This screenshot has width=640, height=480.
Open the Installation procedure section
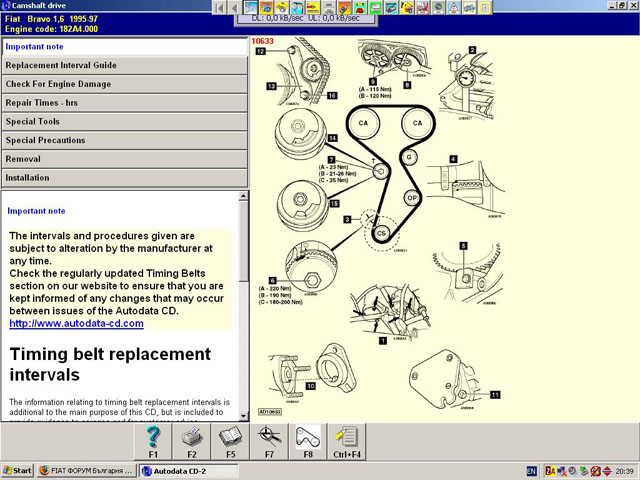(124, 178)
